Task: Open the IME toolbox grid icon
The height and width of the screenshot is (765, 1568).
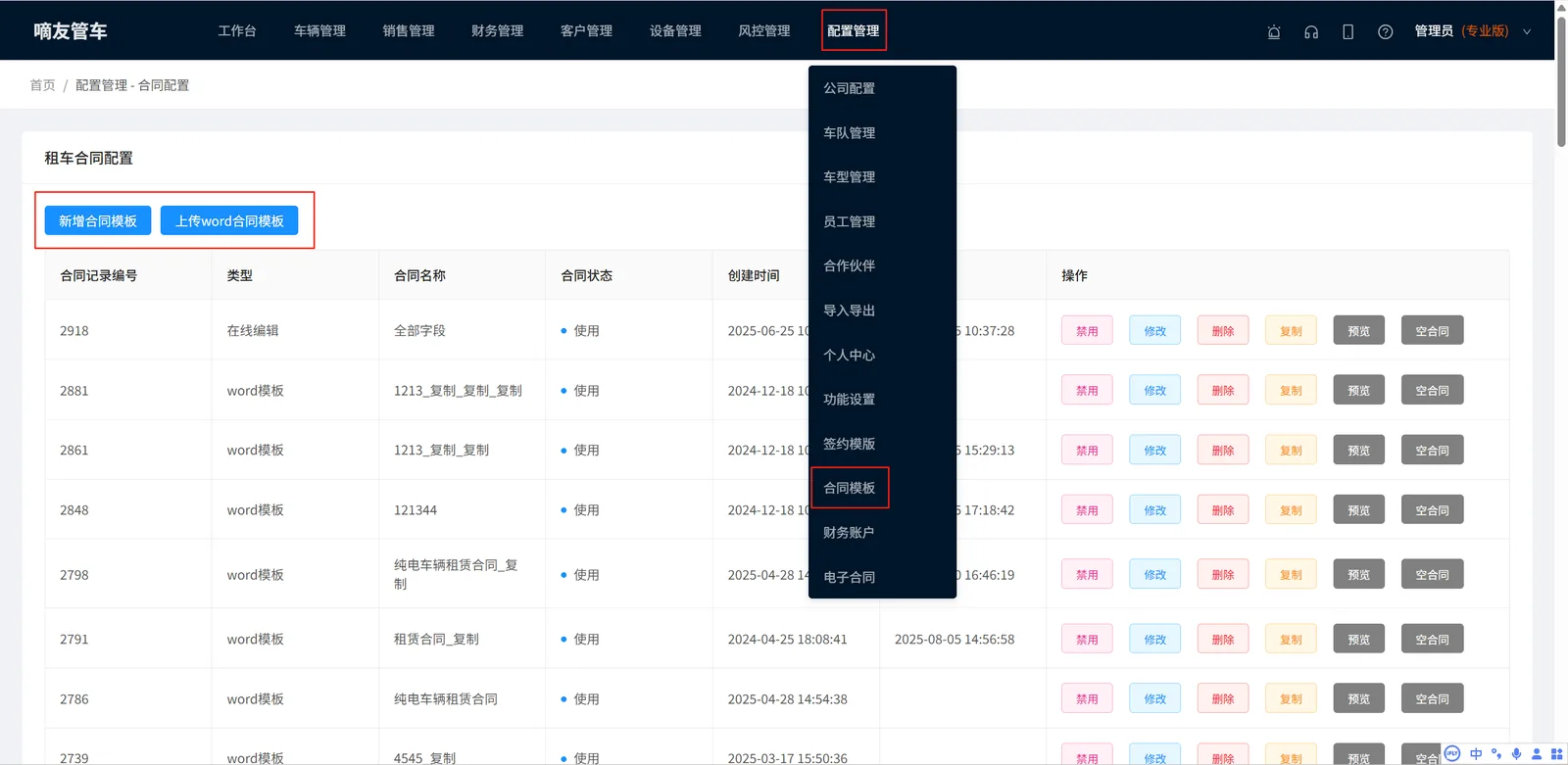Action: [1556, 753]
